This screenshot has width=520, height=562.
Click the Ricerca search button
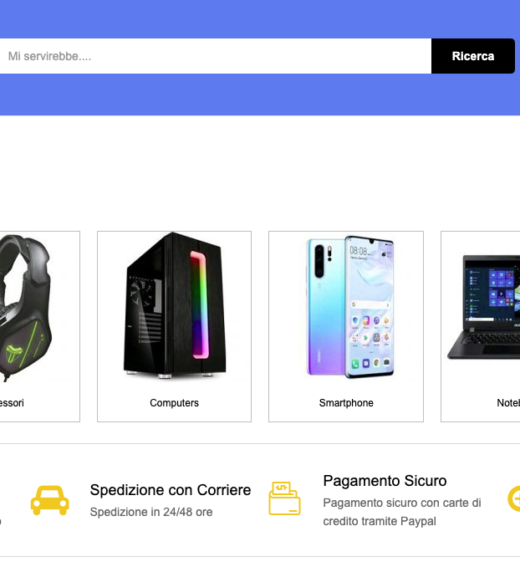(473, 56)
